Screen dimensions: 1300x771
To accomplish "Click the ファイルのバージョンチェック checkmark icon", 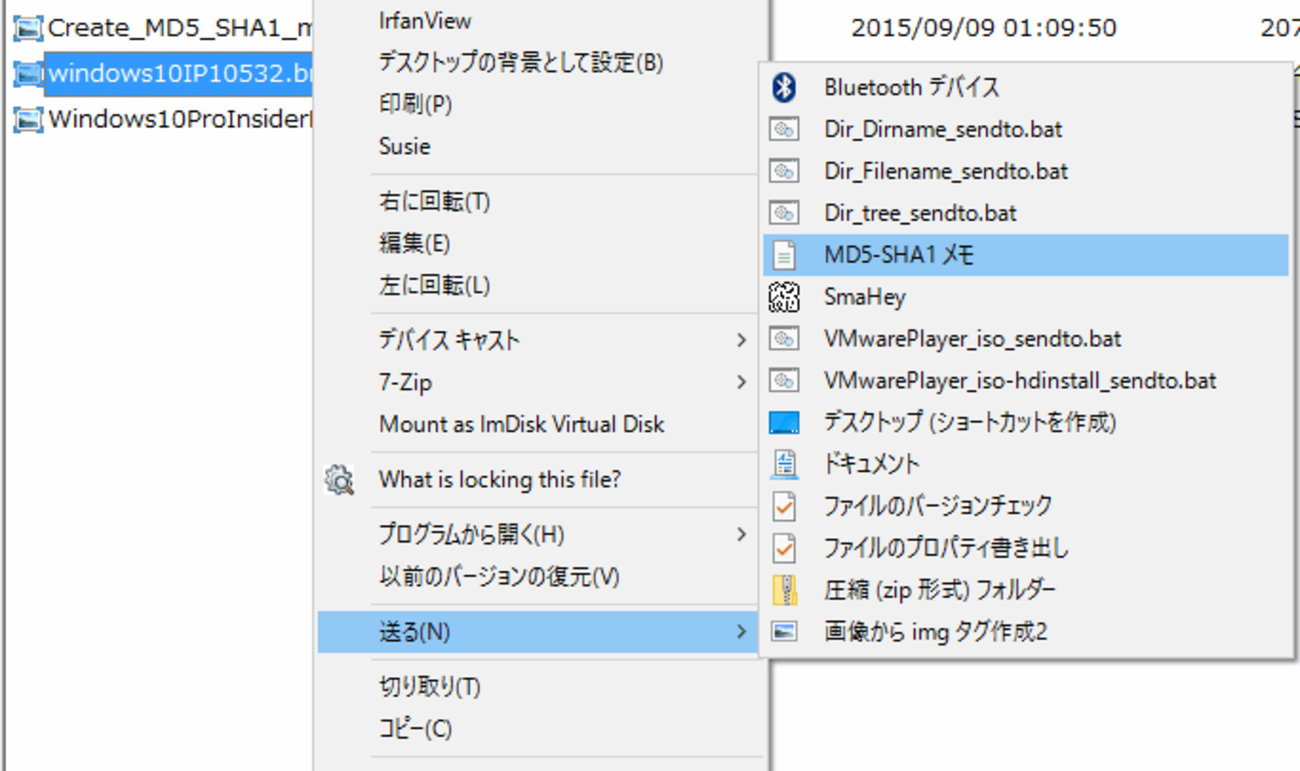I will (785, 506).
